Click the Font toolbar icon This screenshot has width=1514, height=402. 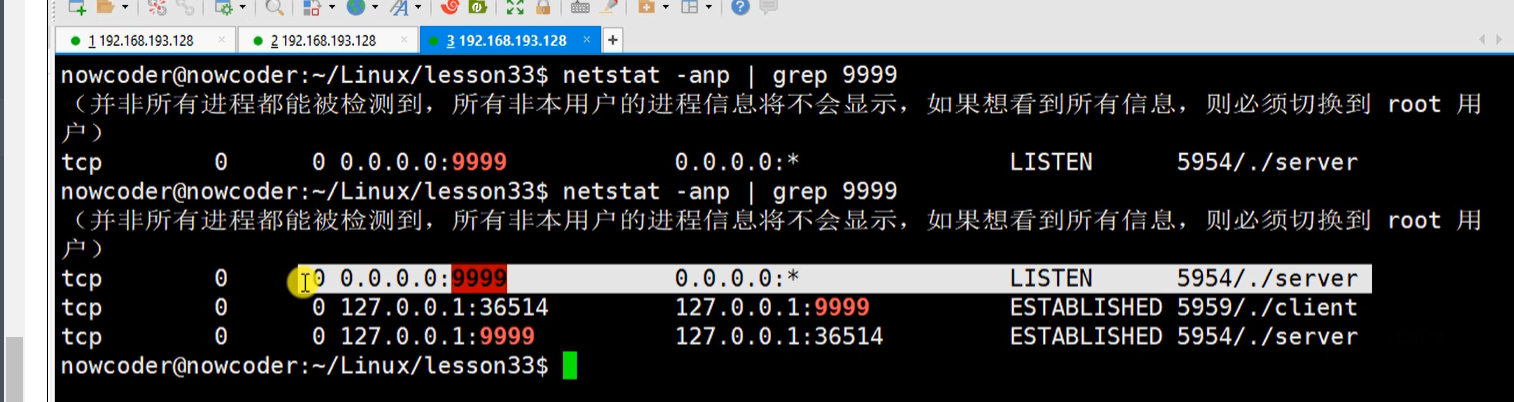pyautogui.click(x=399, y=7)
